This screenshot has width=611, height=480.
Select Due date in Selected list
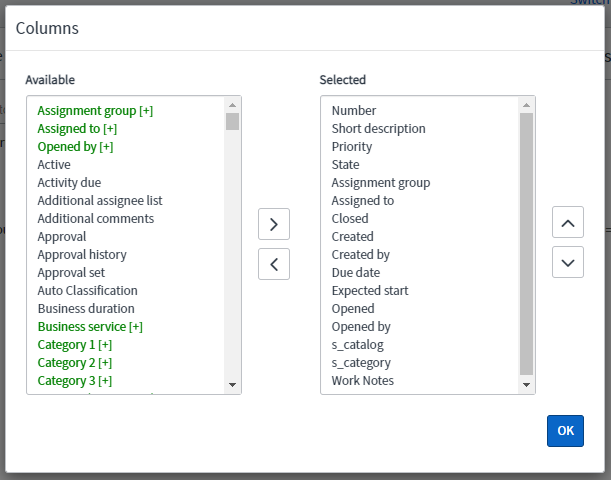(x=355, y=272)
